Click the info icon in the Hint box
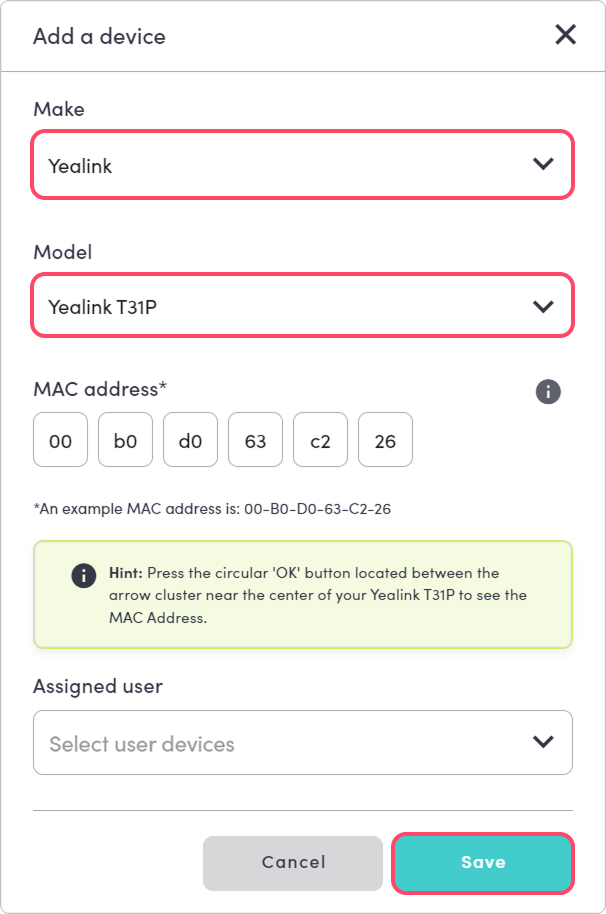This screenshot has width=606, height=914. 84,575
